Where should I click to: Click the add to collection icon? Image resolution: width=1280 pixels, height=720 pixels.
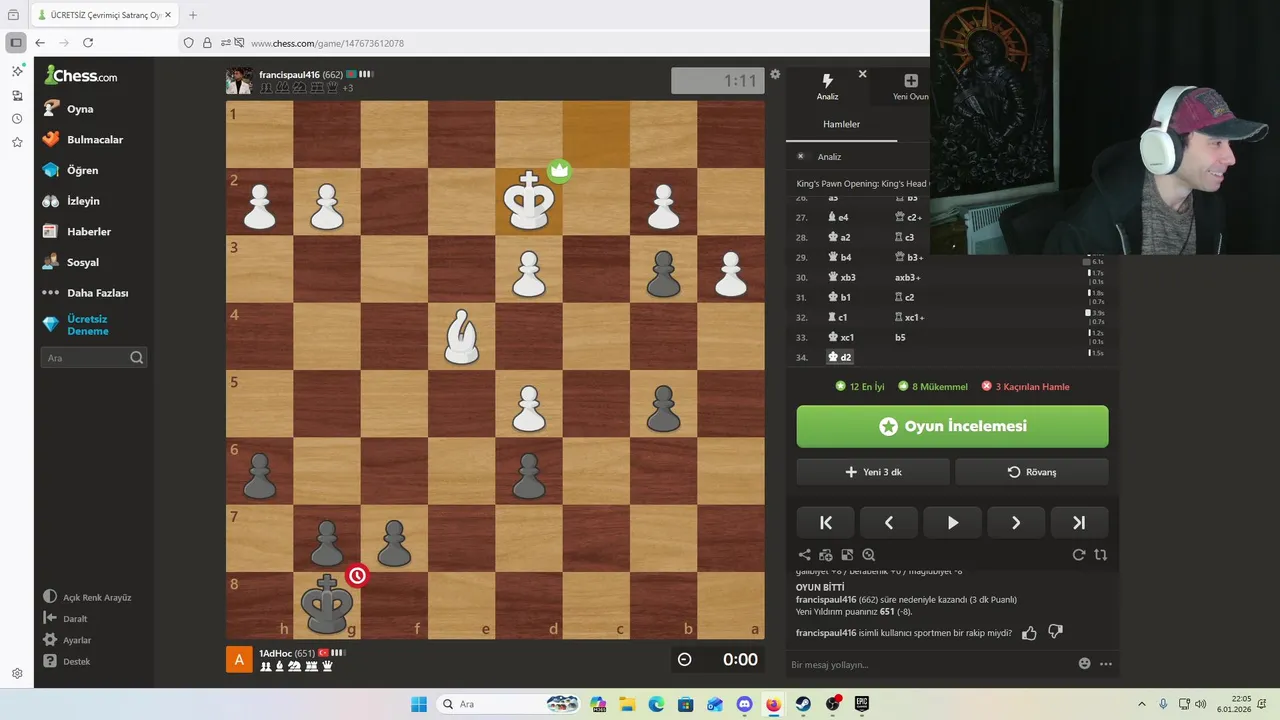tap(826, 555)
